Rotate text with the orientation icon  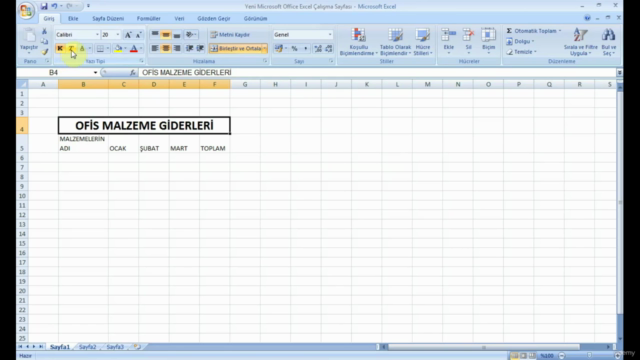click(x=189, y=35)
